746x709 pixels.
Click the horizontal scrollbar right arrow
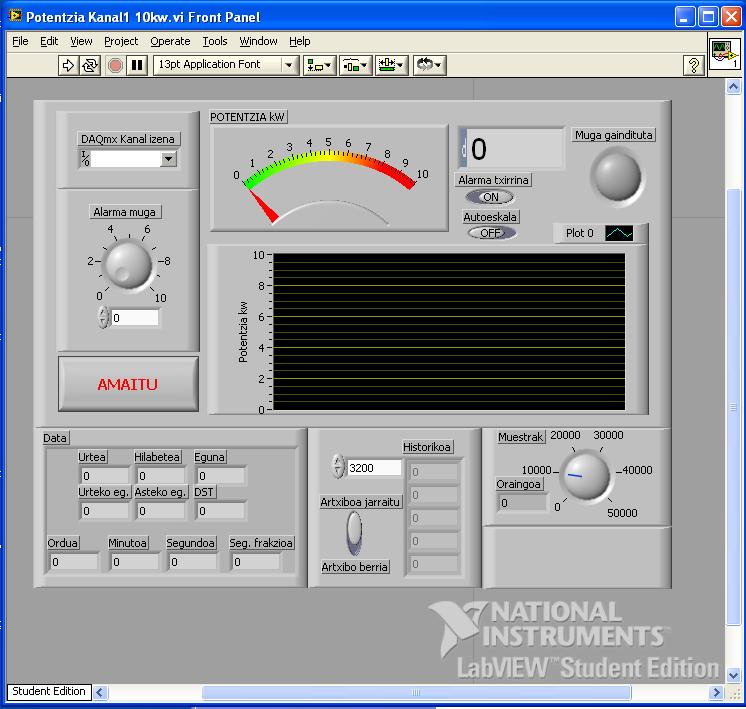click(716, 692)
